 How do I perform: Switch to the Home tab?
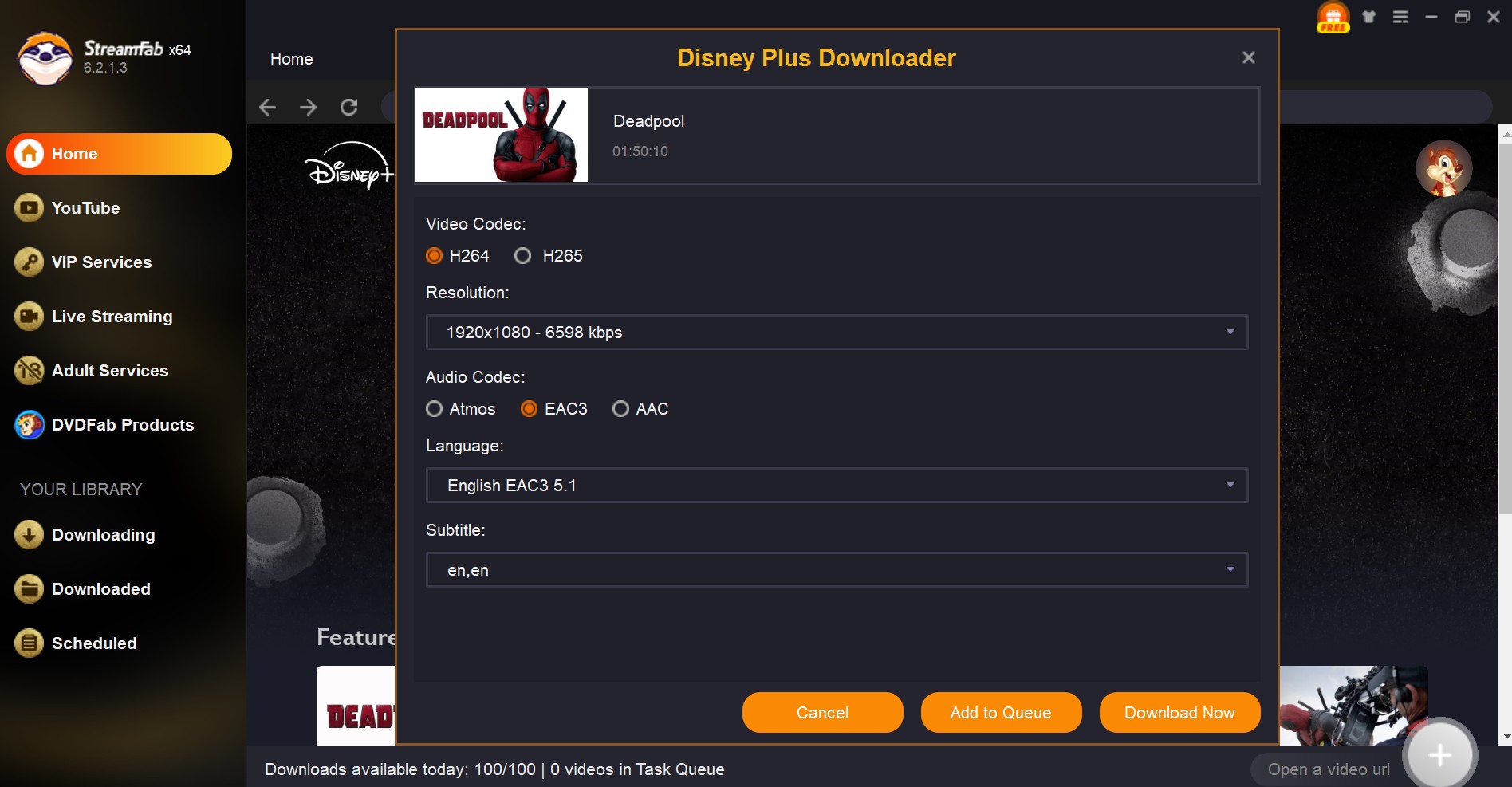tap(291, 59)
